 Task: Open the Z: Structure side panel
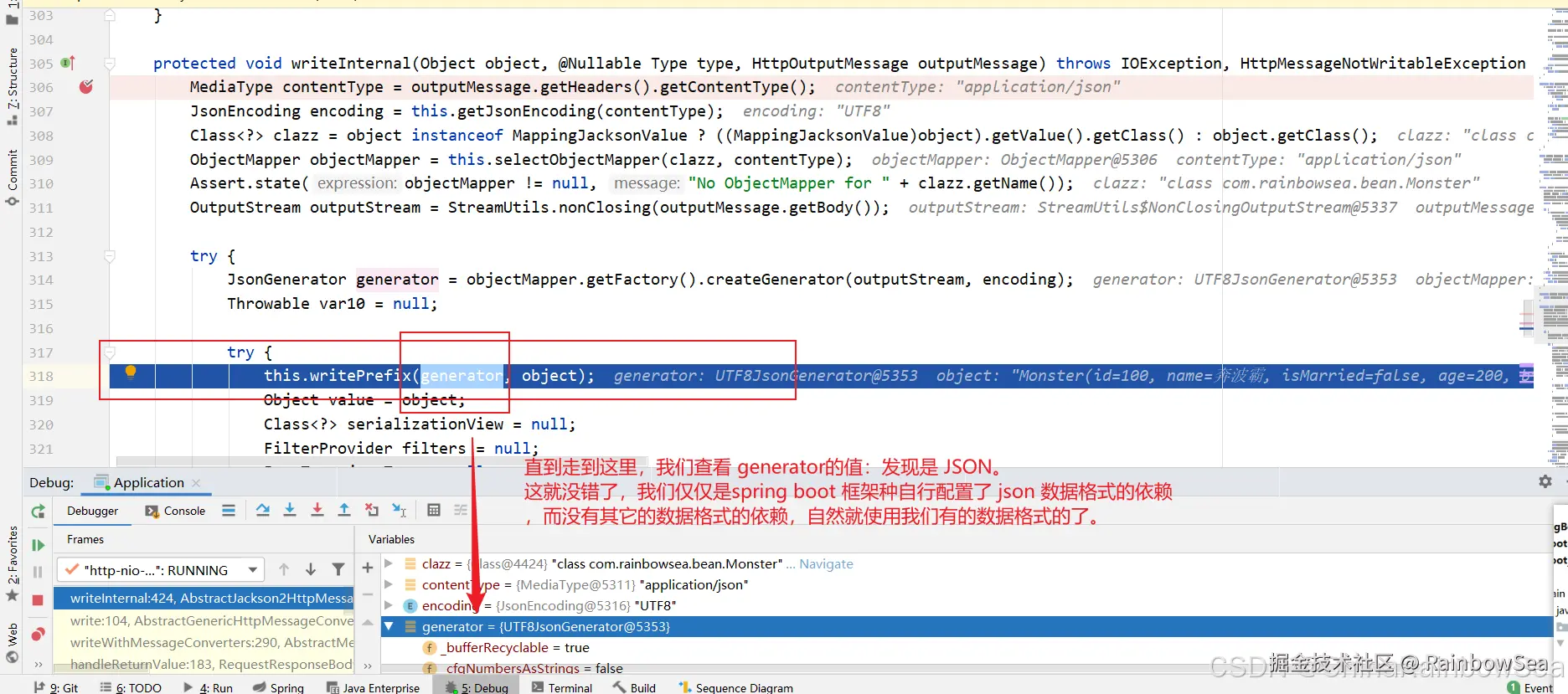(x=12, y=85)
